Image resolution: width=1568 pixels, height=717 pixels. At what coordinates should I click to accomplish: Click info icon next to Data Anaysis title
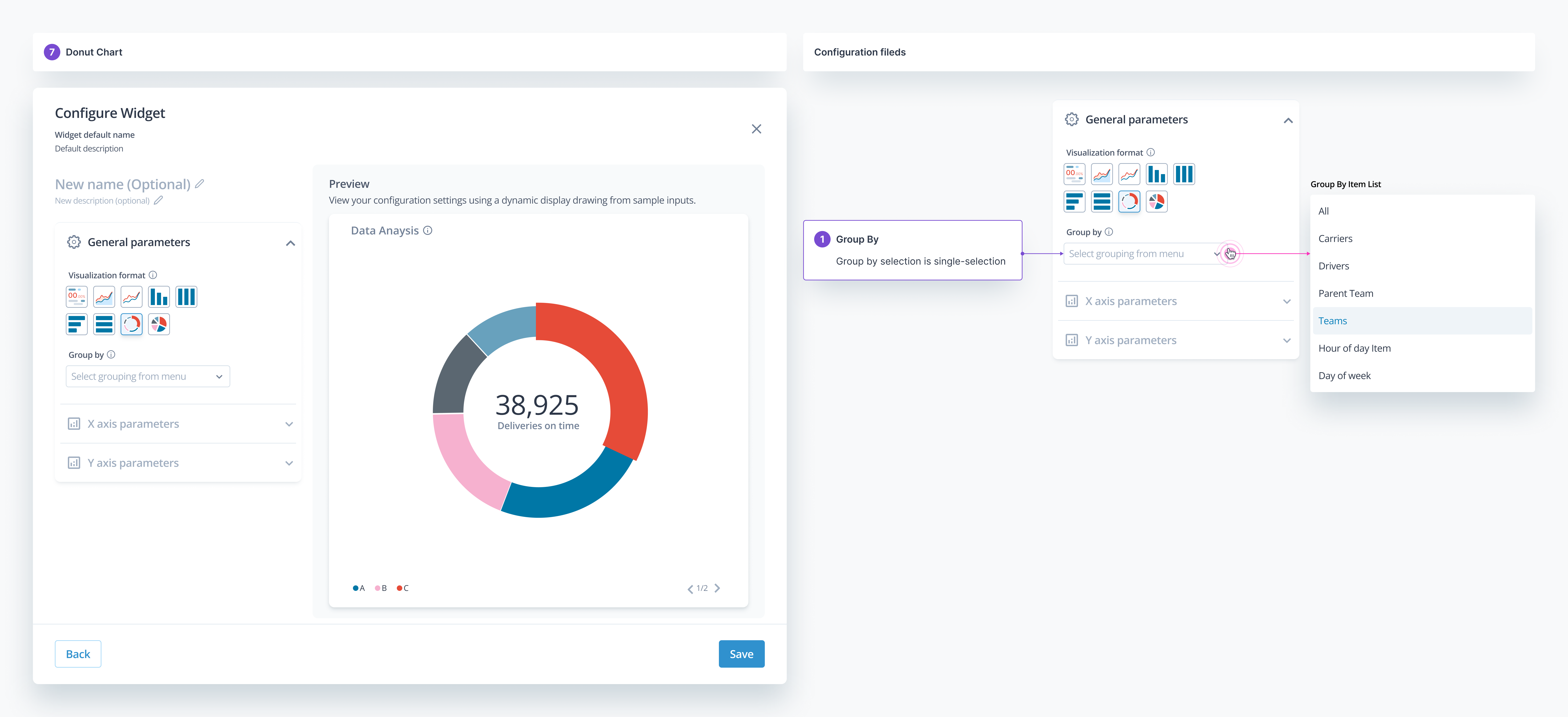428,231
